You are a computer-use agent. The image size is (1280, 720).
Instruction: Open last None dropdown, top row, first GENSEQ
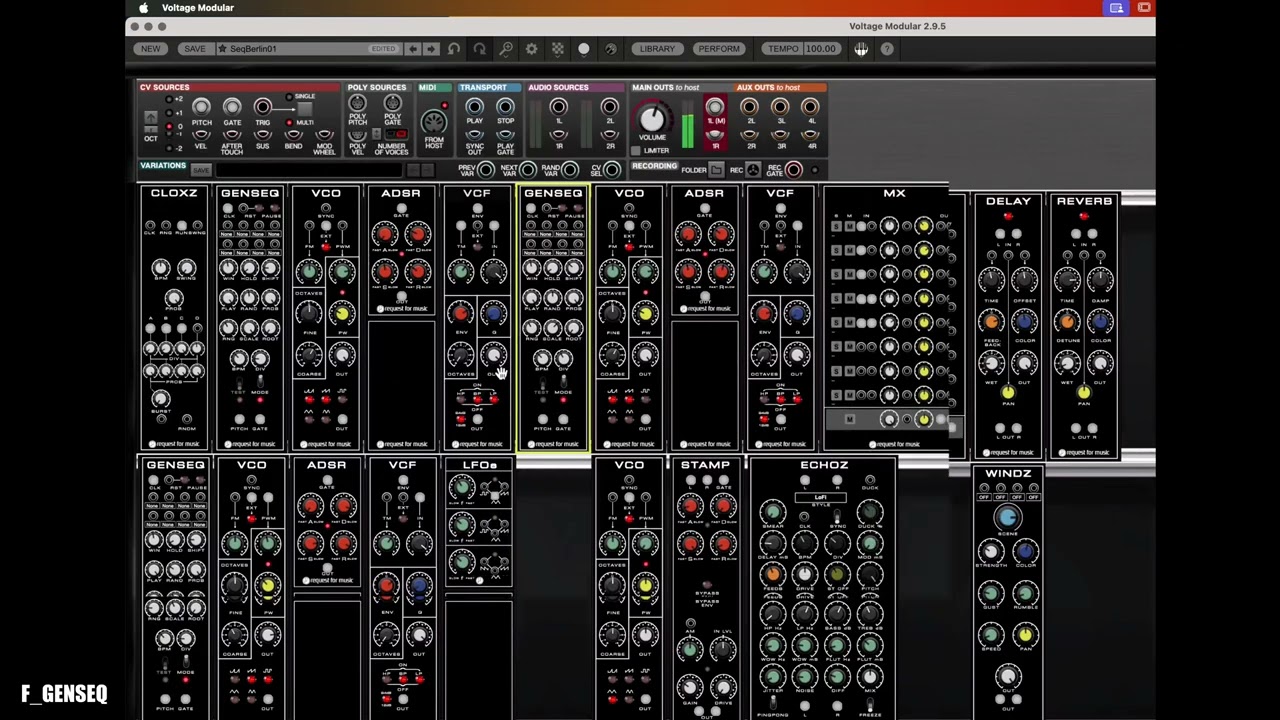pyautogui.click(x=272, y=235)
